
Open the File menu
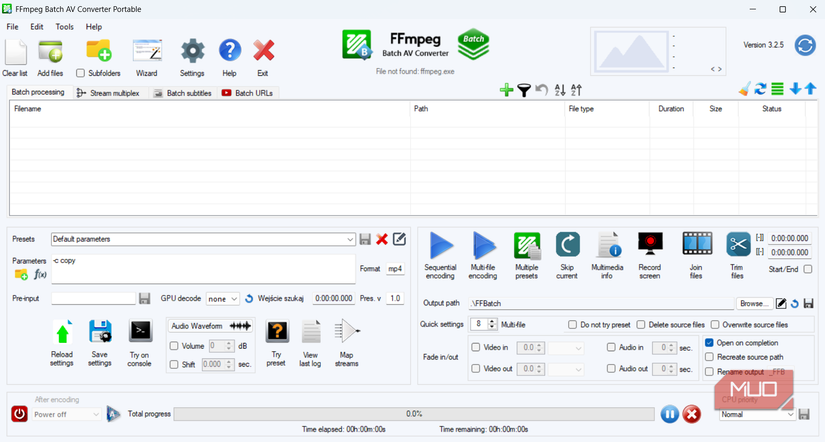pyautogui.click(x=12, y=27)
